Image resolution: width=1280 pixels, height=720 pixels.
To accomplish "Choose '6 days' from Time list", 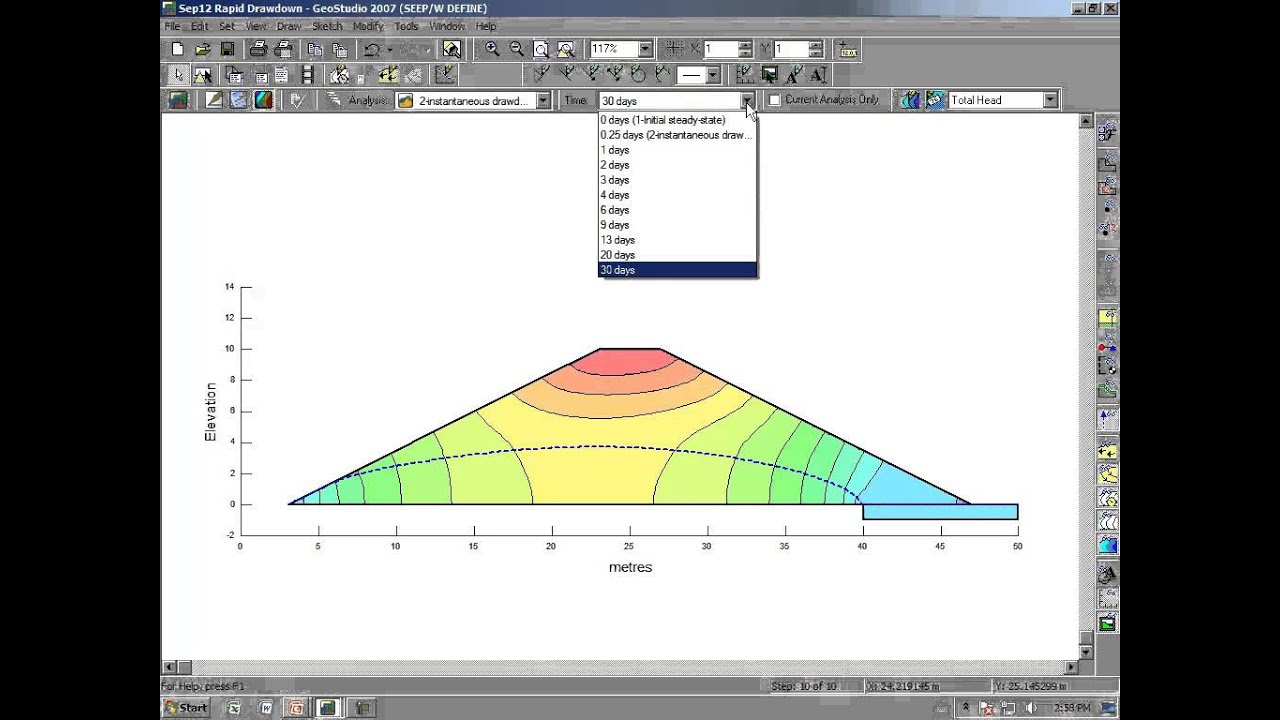I will tap(677, 210).
